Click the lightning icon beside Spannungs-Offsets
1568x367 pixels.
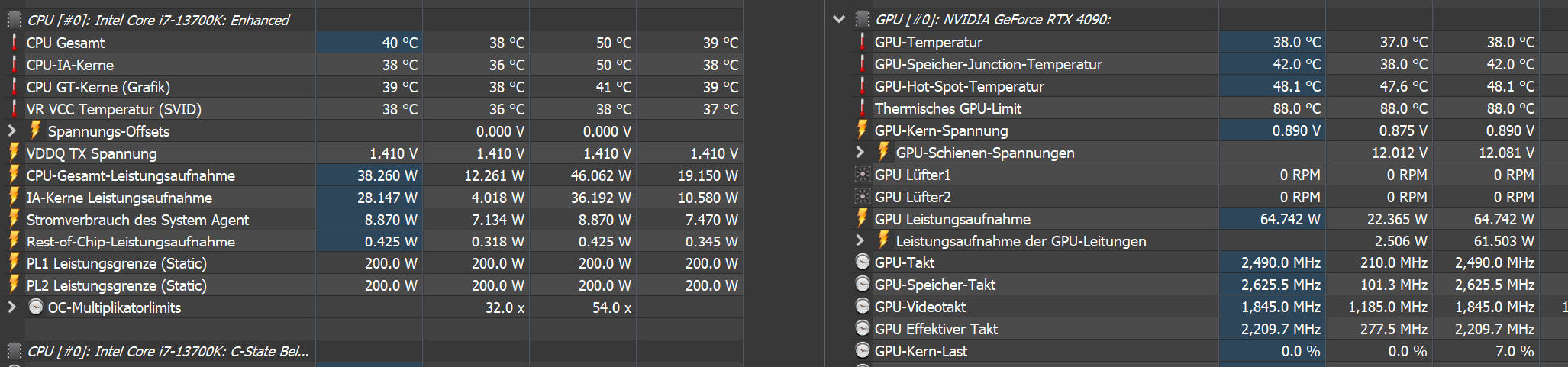(x=35, y=130)
